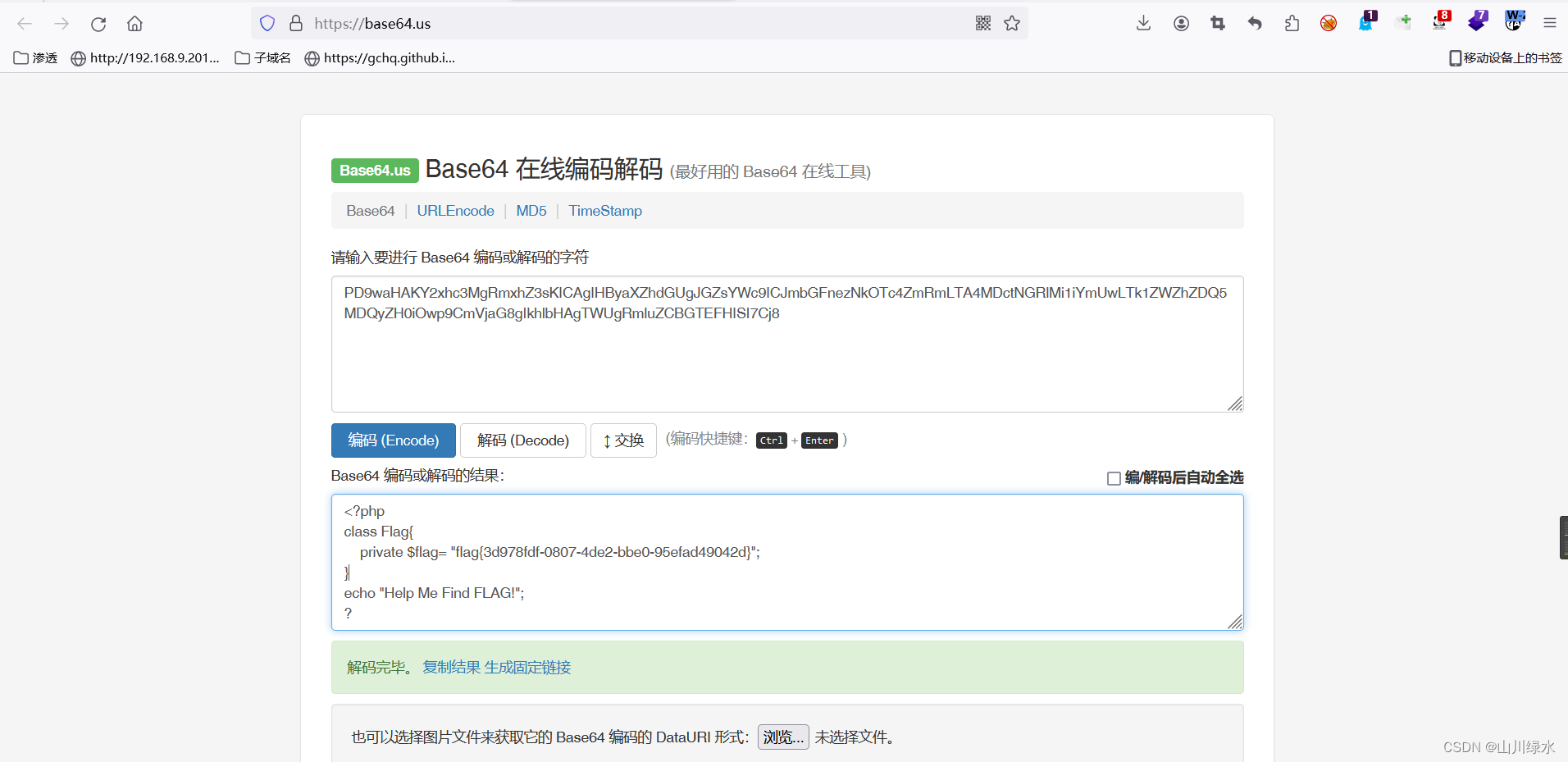This screenshot has width=1568, height=762.
Task: Click the echo "Help Me Find FLAG!" line
Action: click(x=434, y=593)
